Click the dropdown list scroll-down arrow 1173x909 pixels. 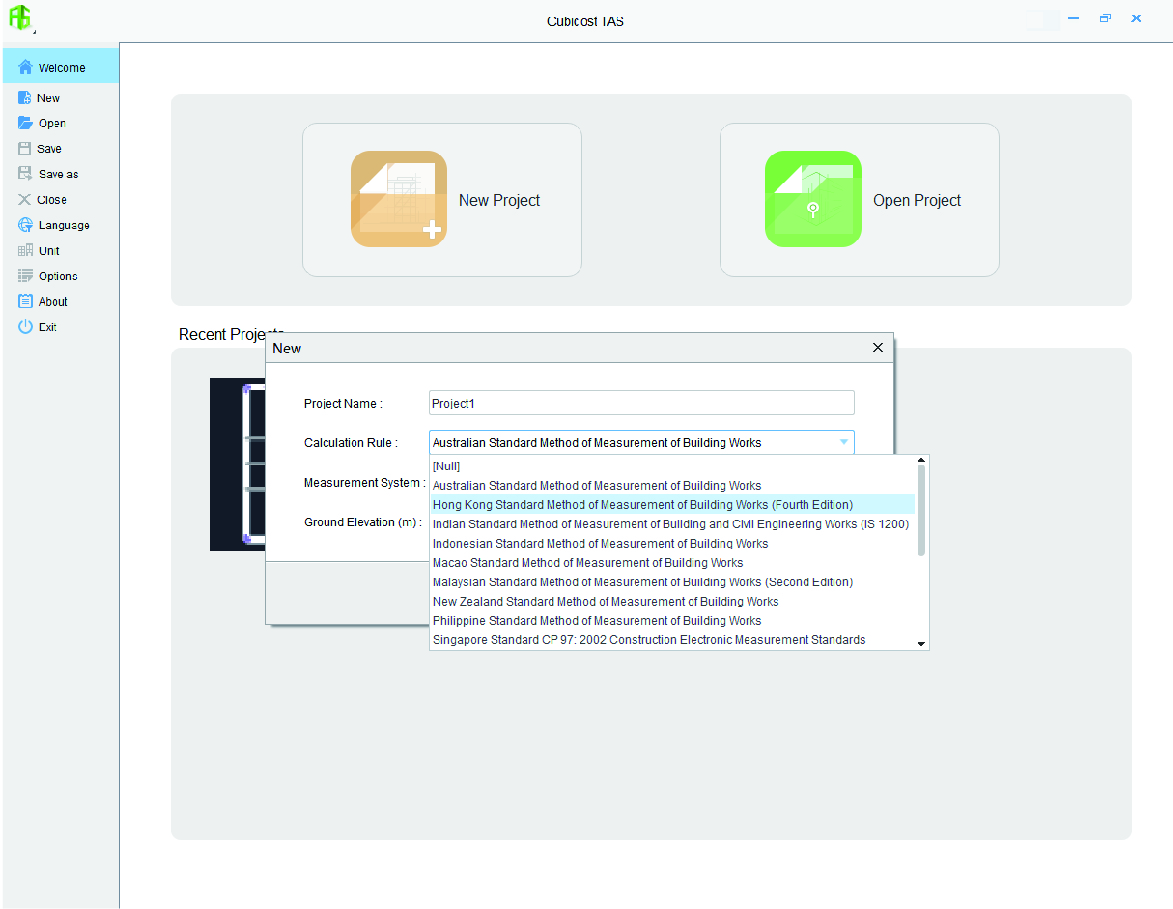(922, 644)
